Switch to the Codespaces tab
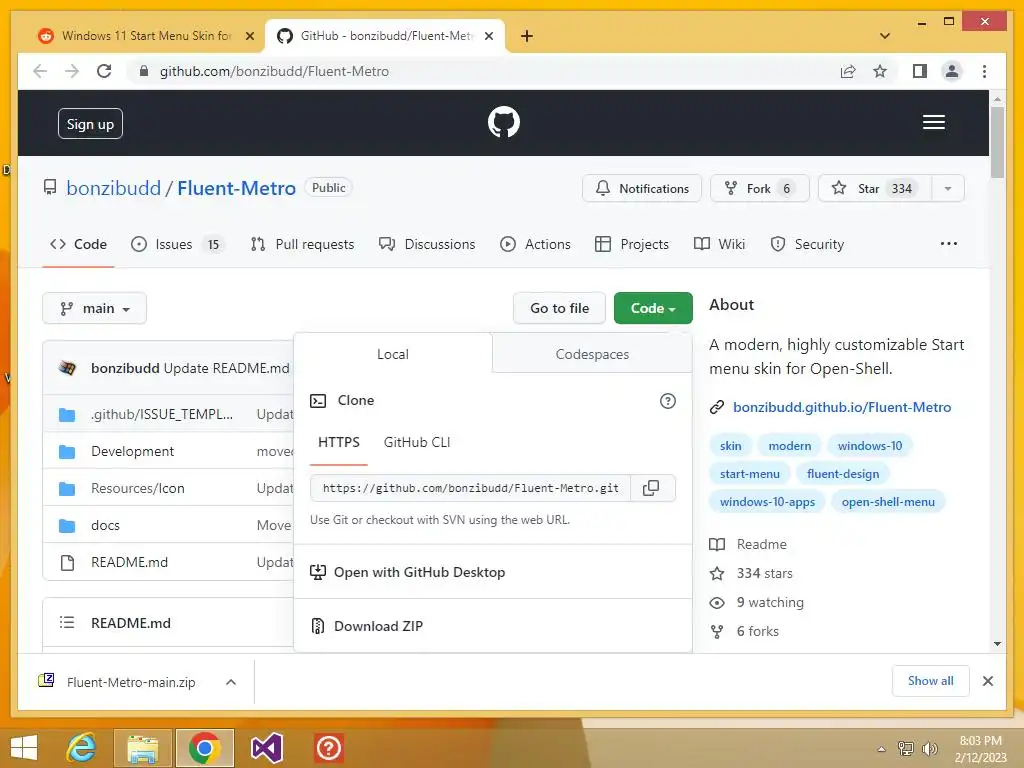The height and width of the screenshot is (768, 1024). tap(592, 354)
